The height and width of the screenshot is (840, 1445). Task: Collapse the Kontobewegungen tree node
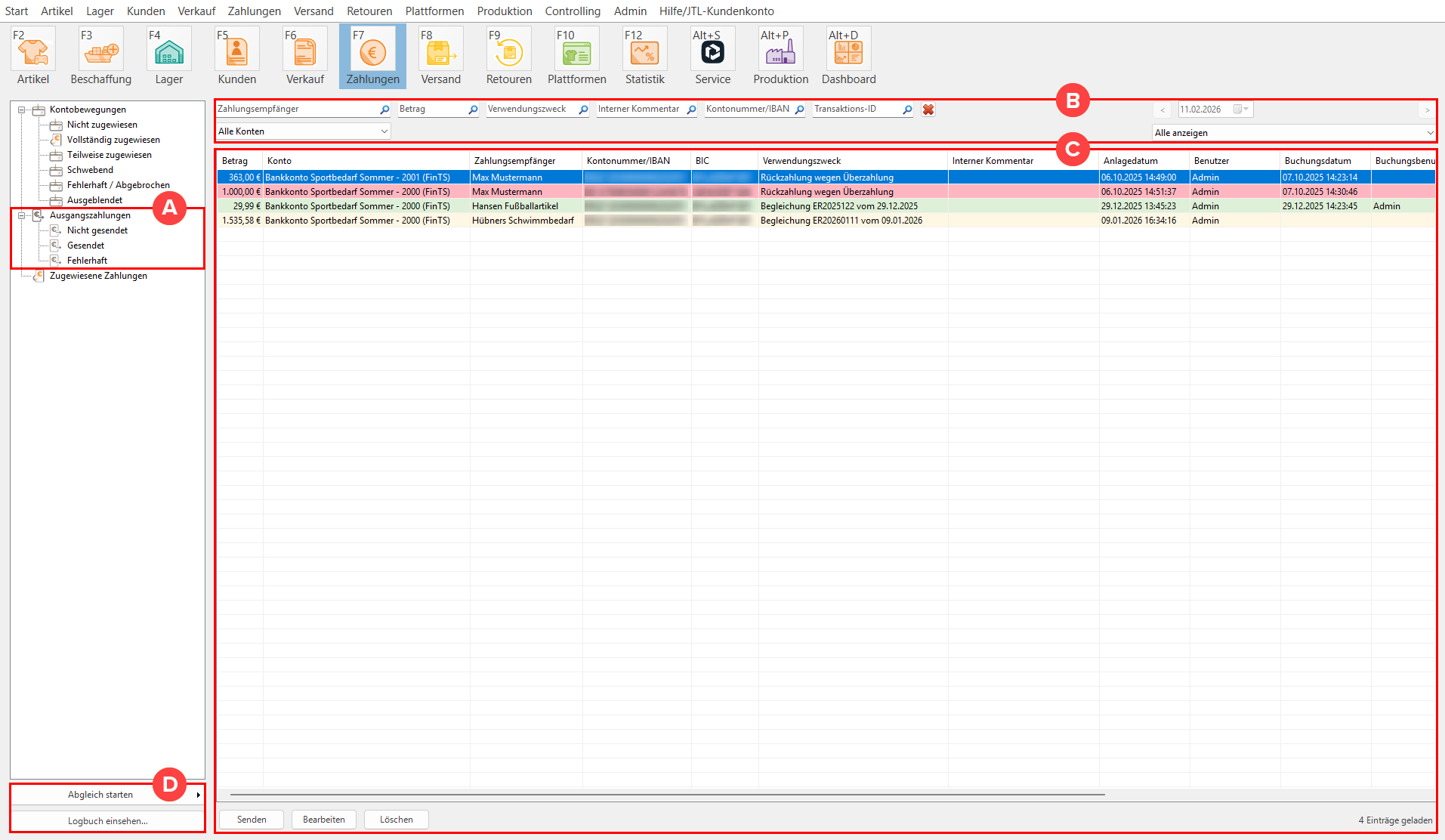[x=22, y=110]
